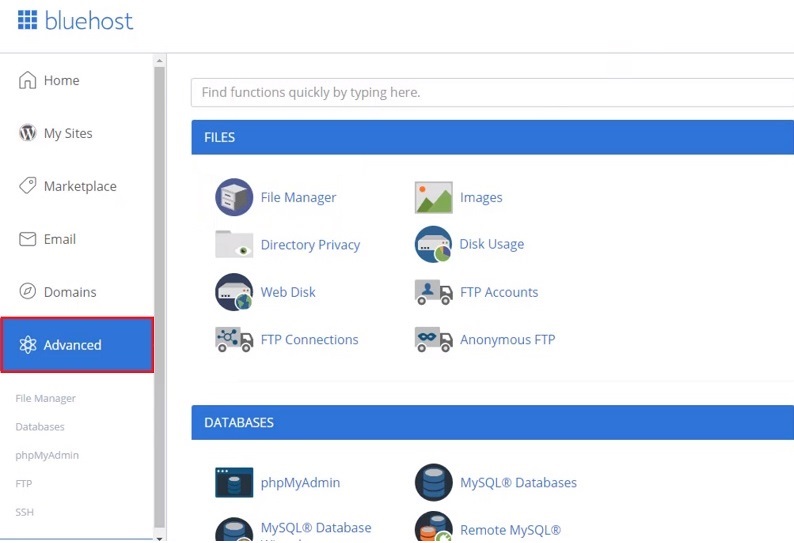Viewport: 794px width, 543px height.
Task: Click the phpMyAdmin icon in Databases
Action: pos(234,482)
